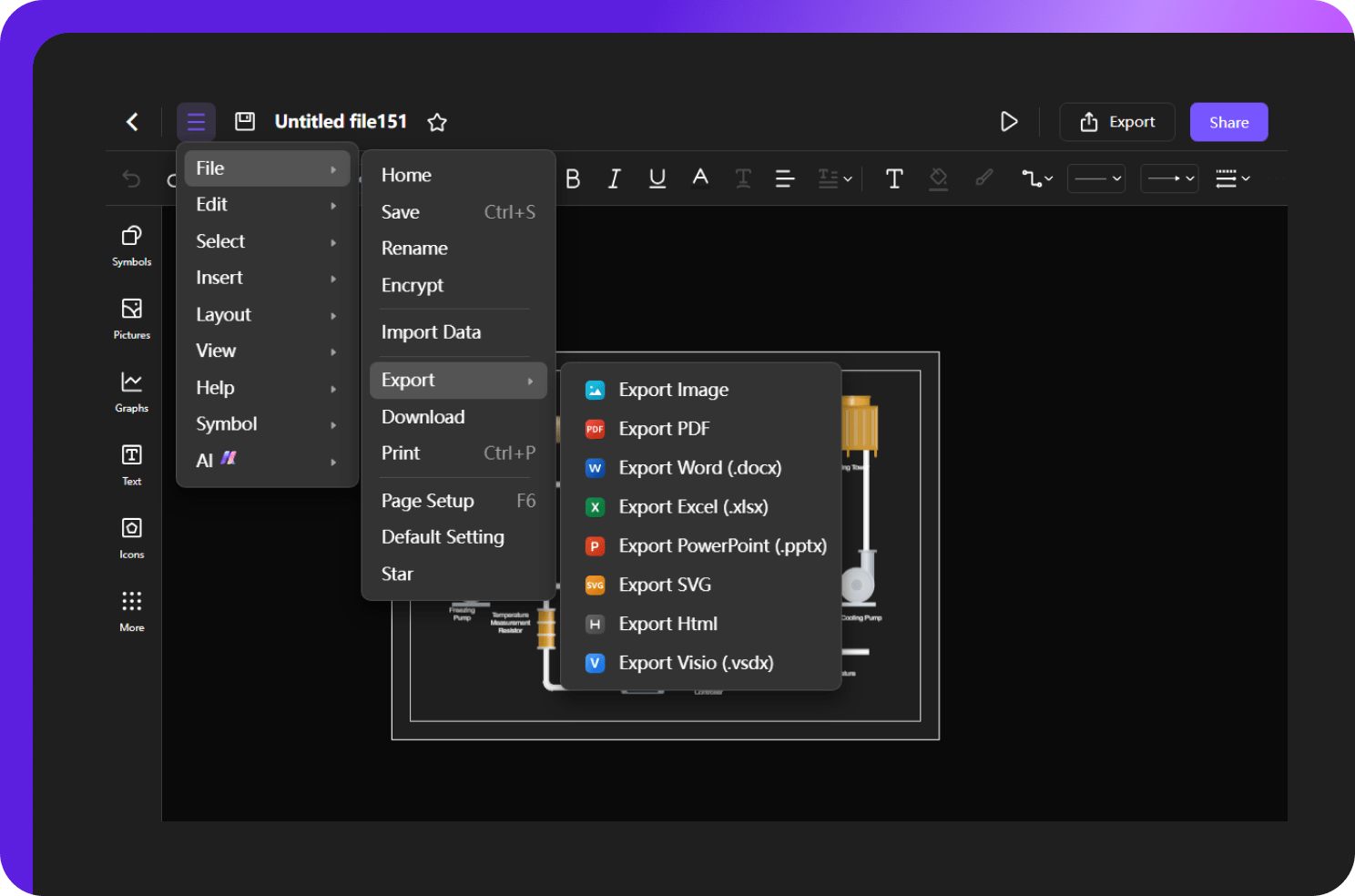Click the Export Word (.docx) icon
This screenshot has height=896, width=1355.
(595, 468)
